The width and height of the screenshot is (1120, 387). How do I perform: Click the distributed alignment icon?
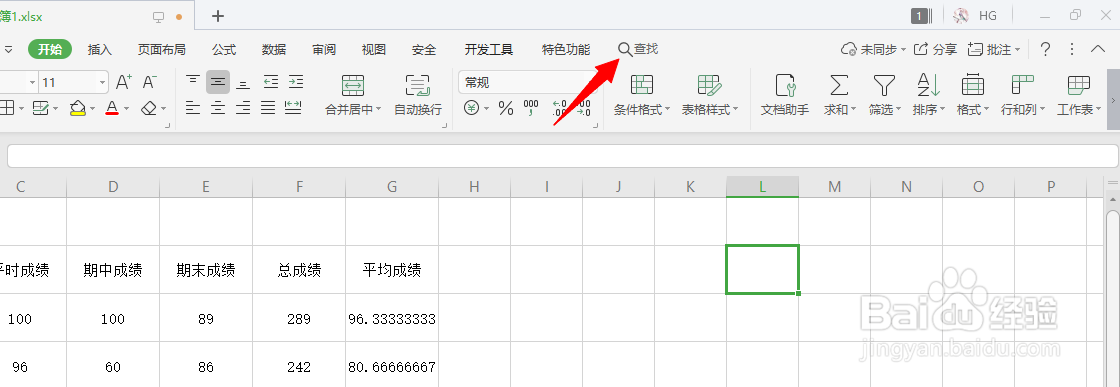tap(293, 108)
